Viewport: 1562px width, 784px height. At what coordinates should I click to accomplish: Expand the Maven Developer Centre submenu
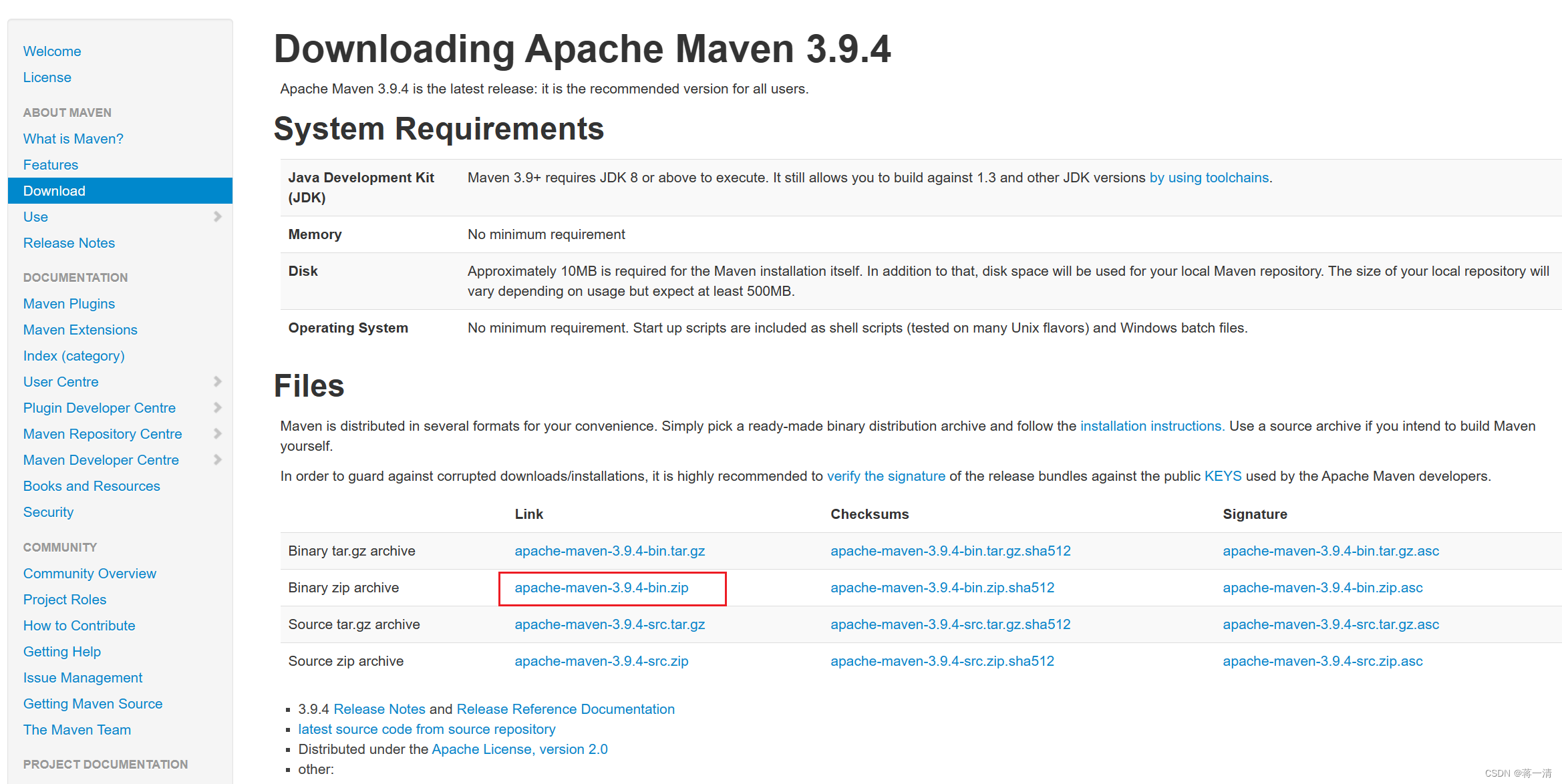[217, 459]
